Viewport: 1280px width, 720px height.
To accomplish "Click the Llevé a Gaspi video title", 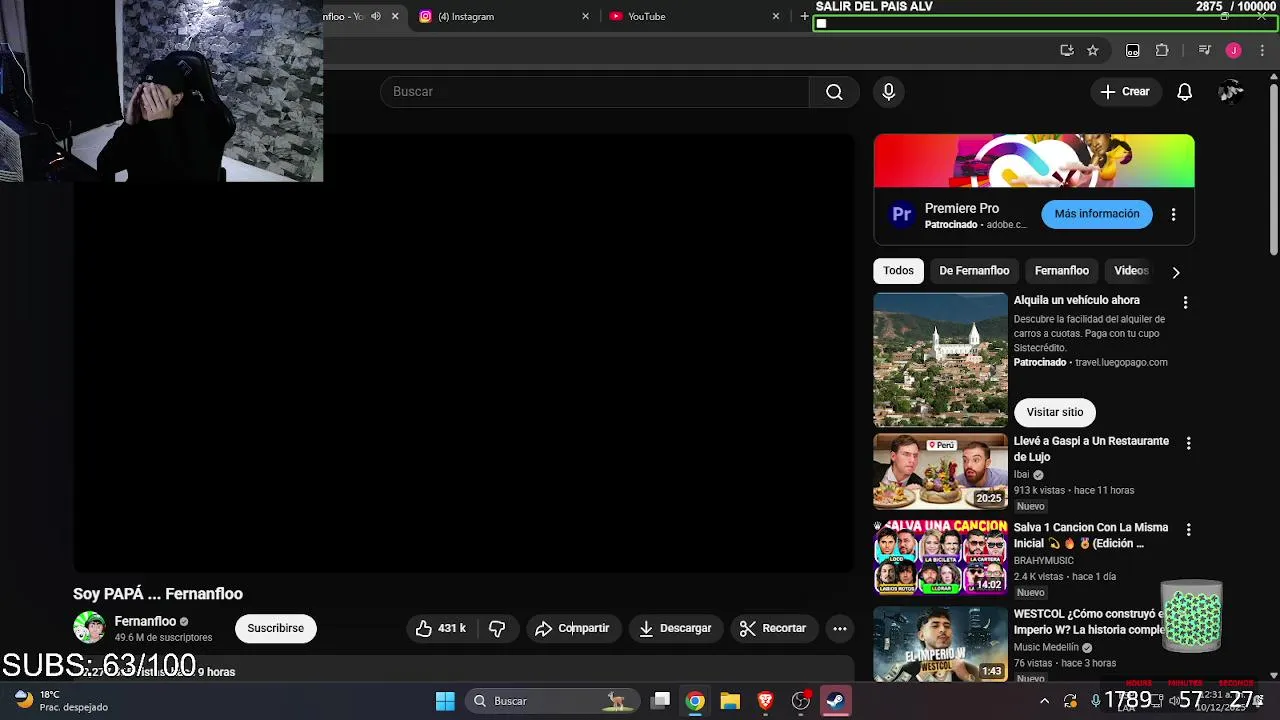I will click(x=1091, y=449).
